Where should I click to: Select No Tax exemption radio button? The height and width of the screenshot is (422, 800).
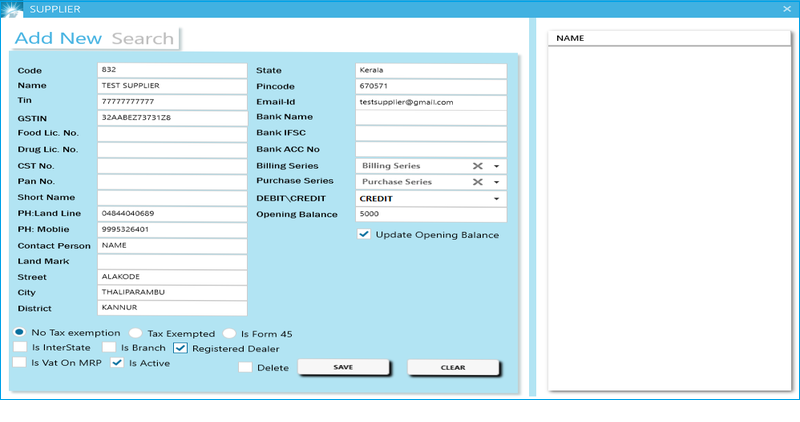19,332
